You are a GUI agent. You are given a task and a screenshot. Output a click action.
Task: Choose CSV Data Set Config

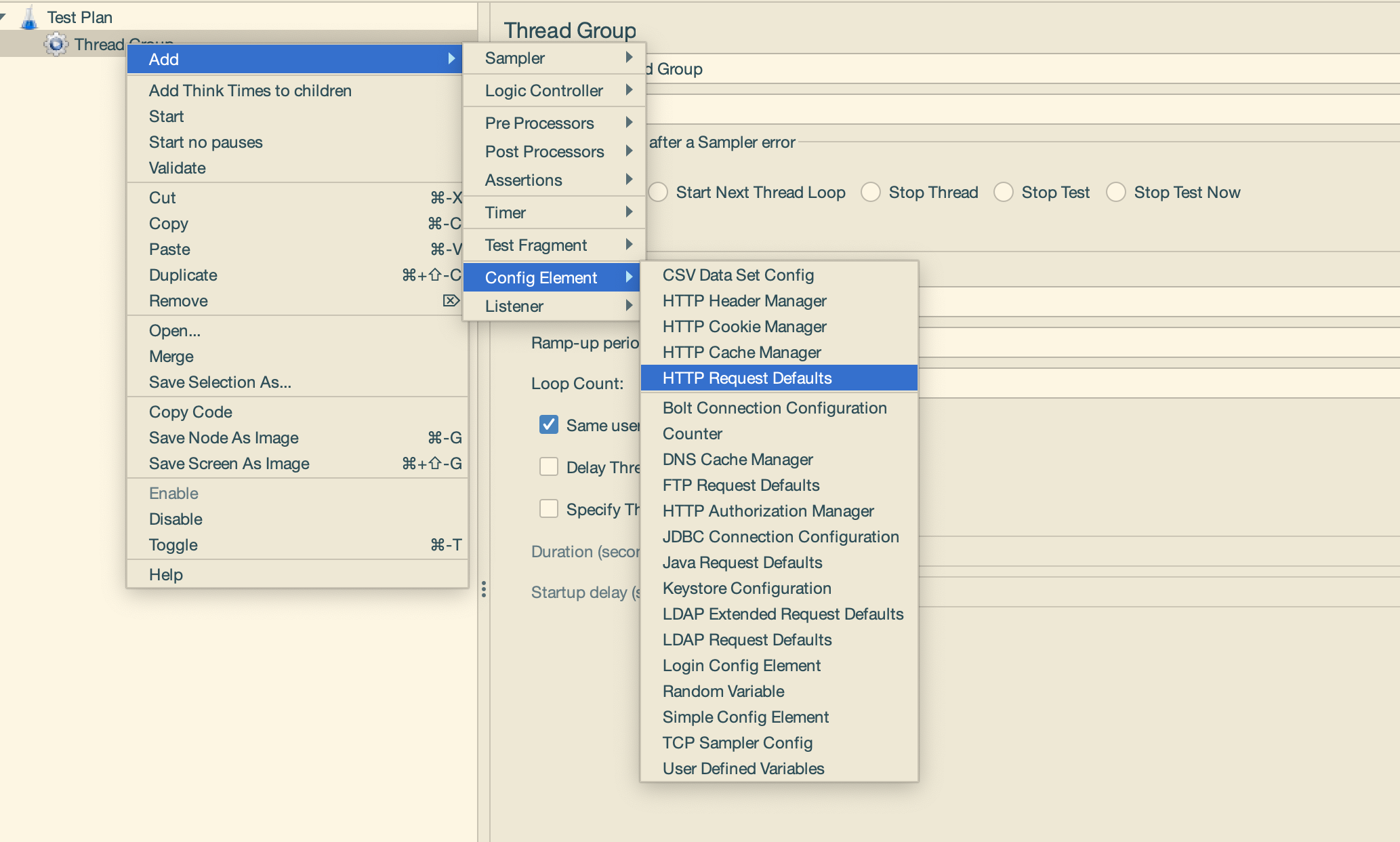pos(738,275)
